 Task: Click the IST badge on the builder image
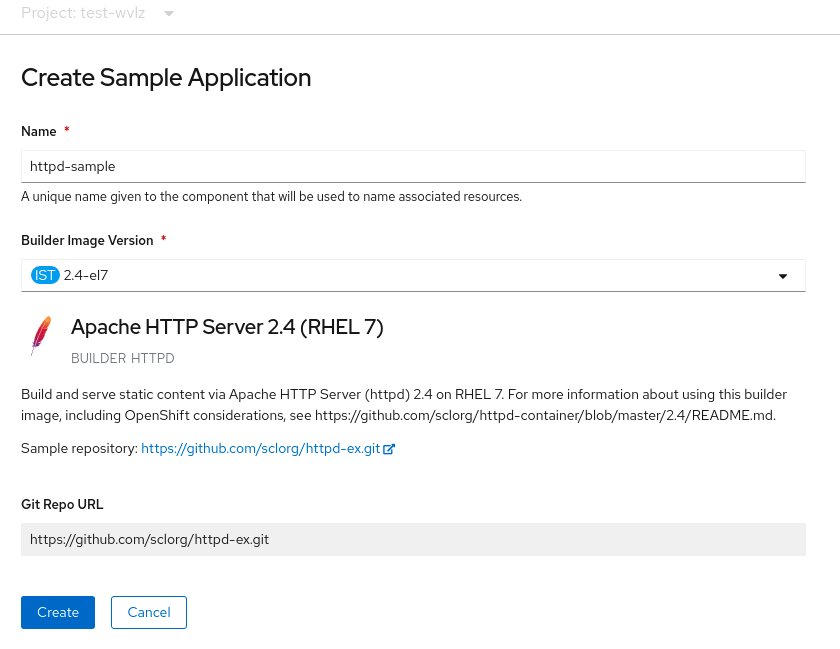(x=44, y=275)
